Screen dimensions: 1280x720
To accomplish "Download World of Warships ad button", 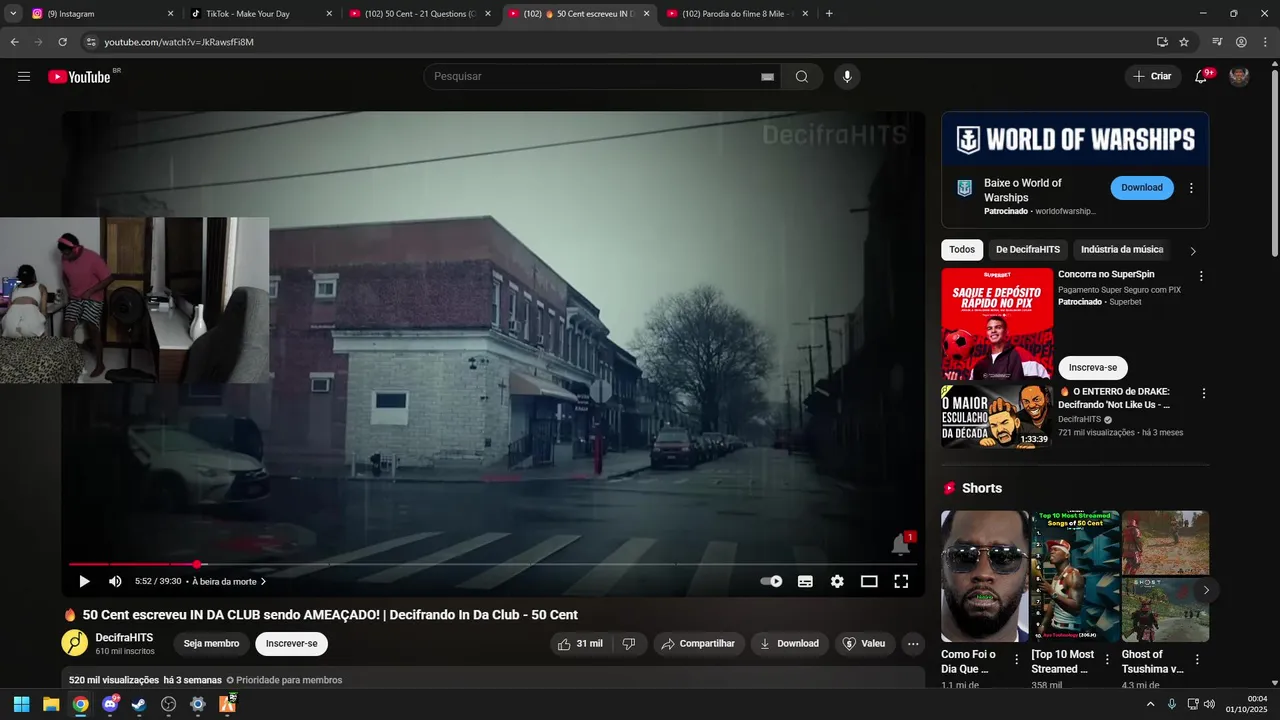I will point(1141,188).
